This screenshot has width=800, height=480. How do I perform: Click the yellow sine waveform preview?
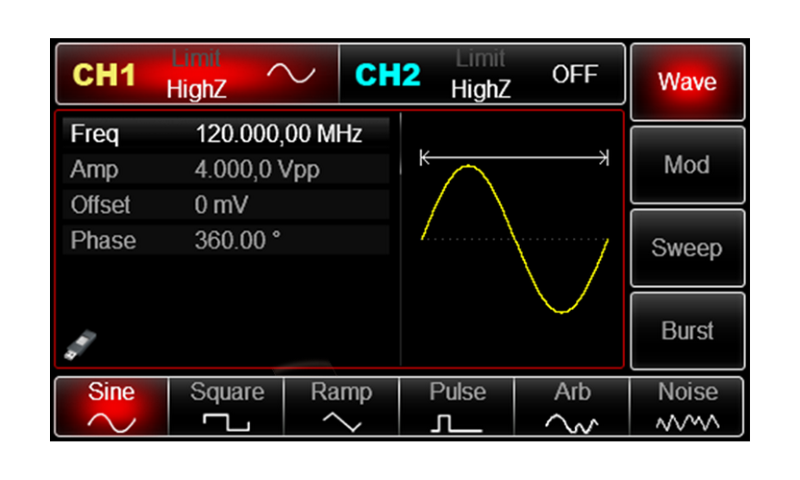514,238
